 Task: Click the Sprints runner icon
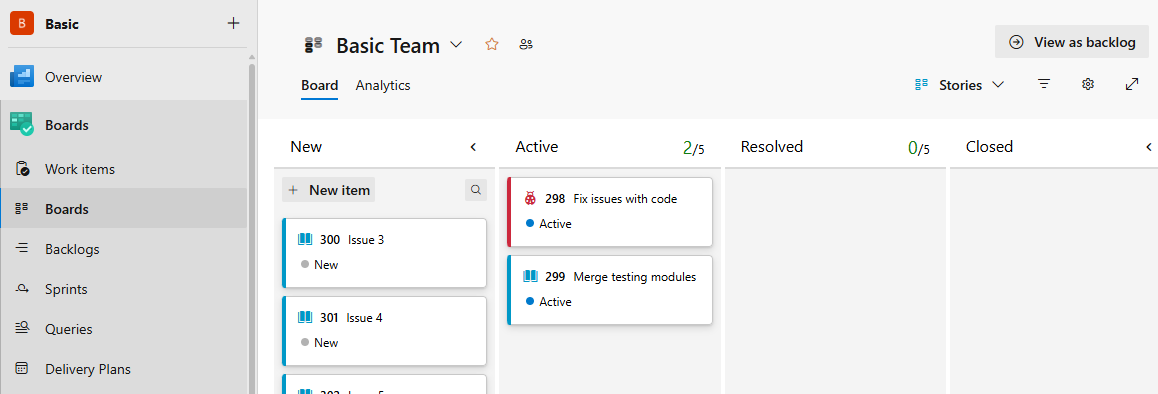[x=22, y=289]
